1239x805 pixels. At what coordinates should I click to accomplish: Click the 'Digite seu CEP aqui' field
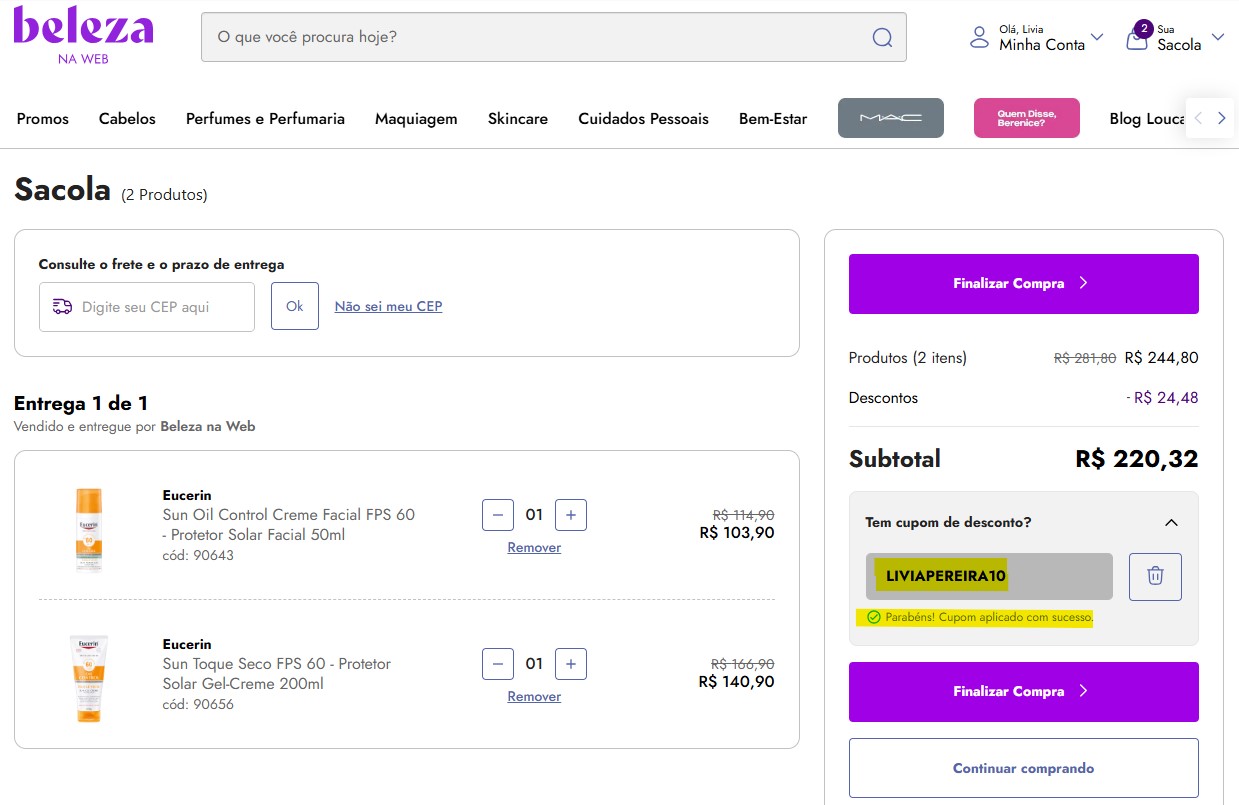tap(147, 307)
